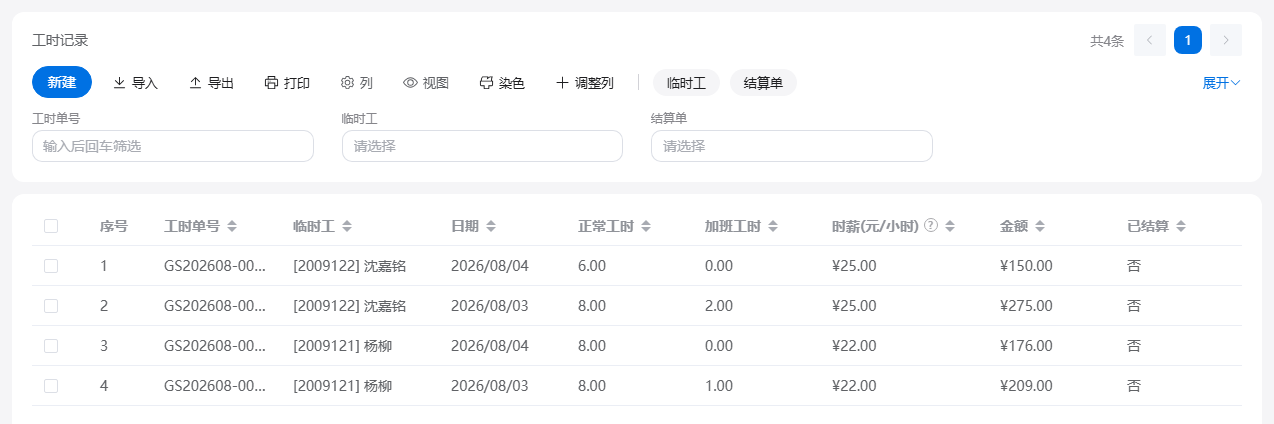Open the 结算单 select dropdown
The image size is (1274, 424).
point(791,146)
